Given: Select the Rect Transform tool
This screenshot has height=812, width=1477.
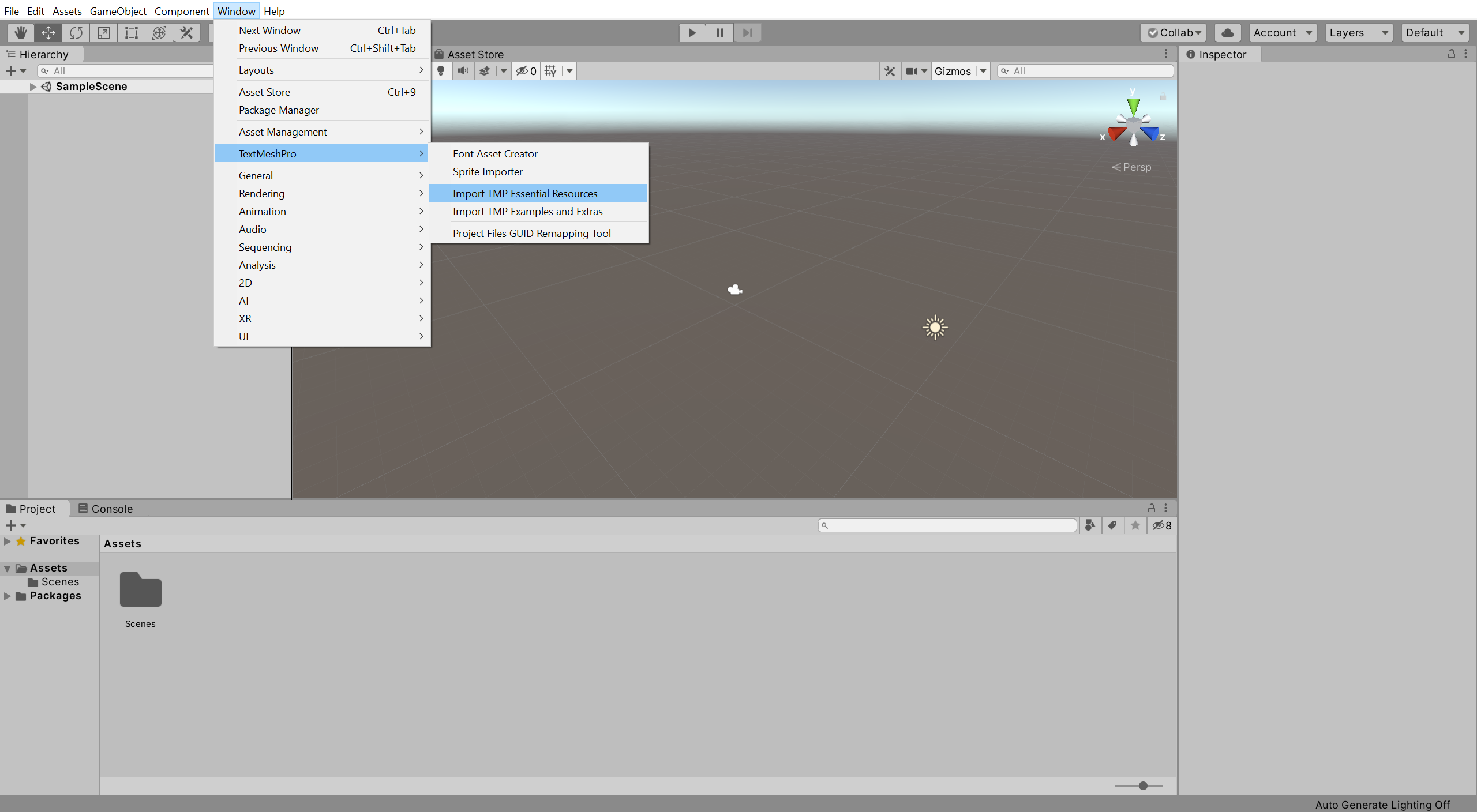Looking at the screenshot, I should pos(132,33).
